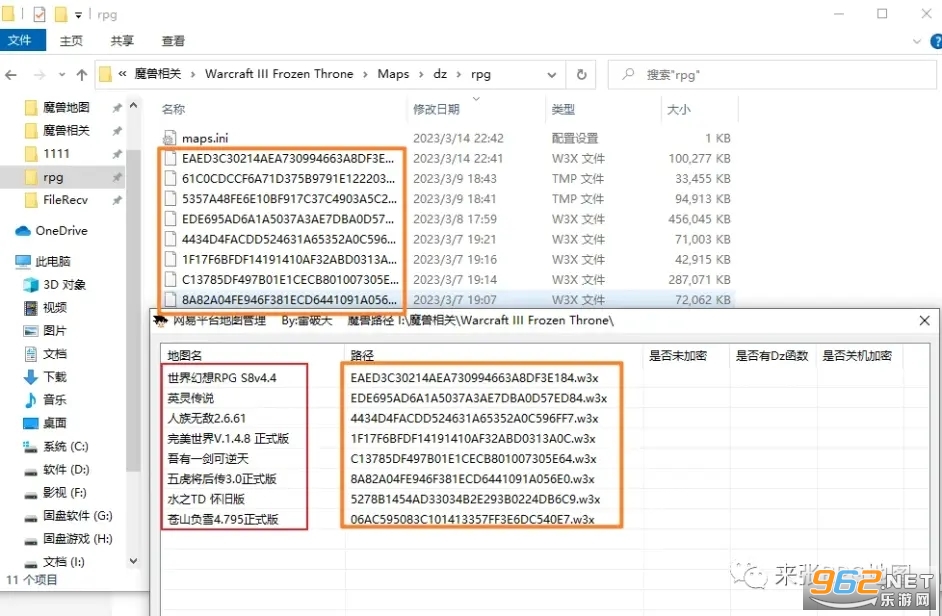This screenshot has width=942, height=616.
Task: Open 魔兽相关 pinned folder in sidebar
Action: point(66,130)
